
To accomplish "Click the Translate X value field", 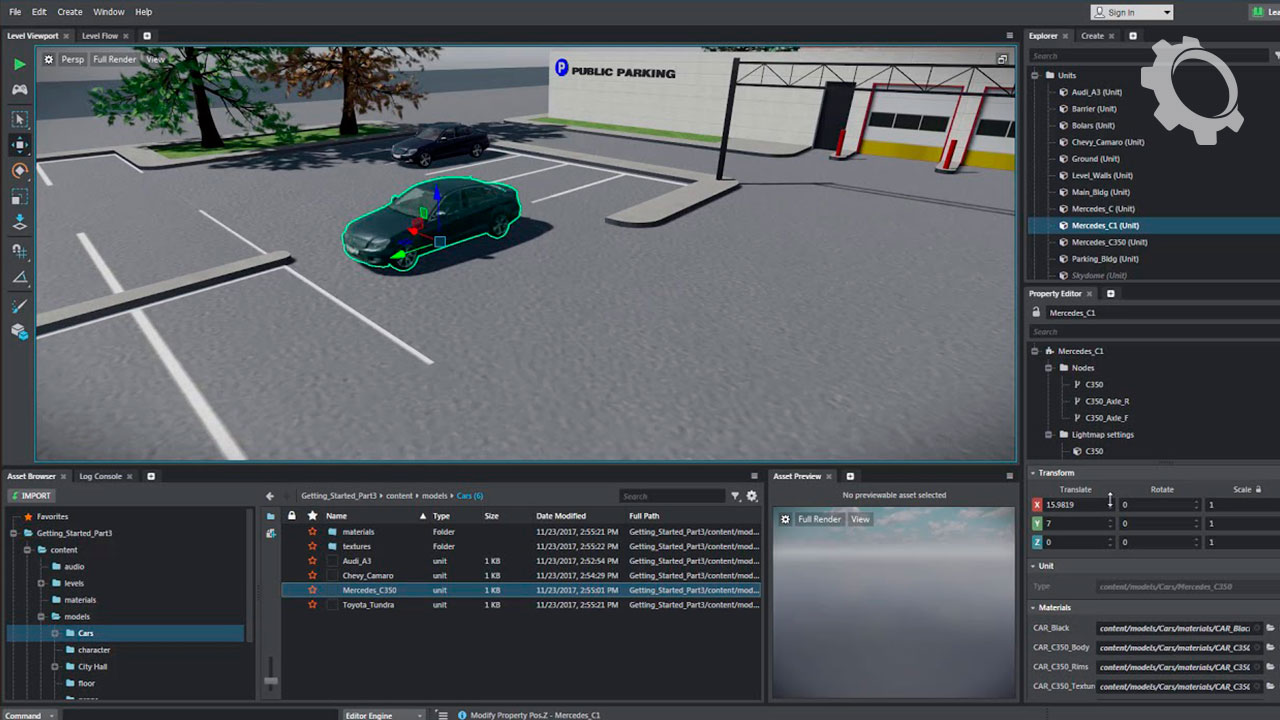I will pyautogui.click(x=1075, y=505).
